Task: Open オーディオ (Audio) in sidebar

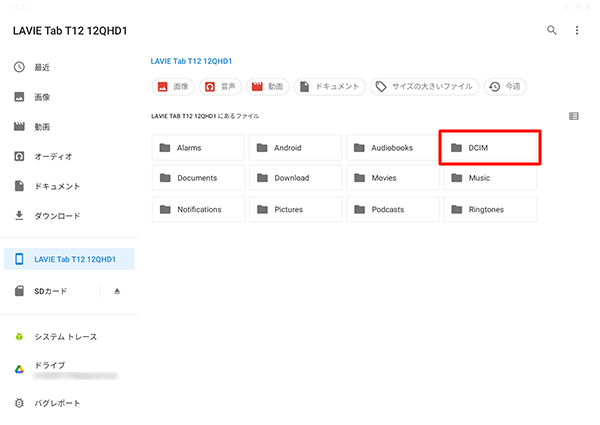Action: pos(69,156)
